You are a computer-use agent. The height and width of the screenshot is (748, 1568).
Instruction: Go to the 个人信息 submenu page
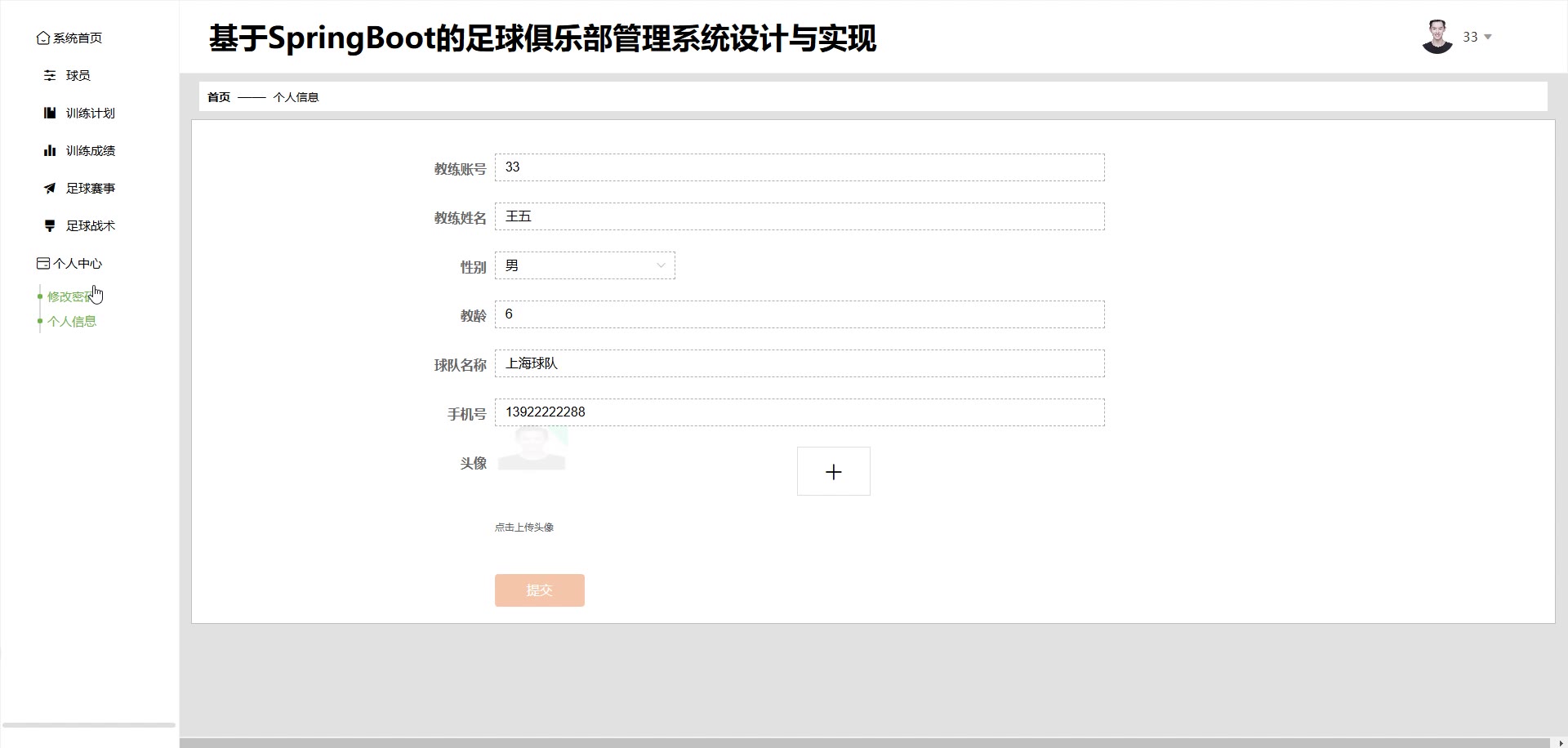(x=72, y=321)
